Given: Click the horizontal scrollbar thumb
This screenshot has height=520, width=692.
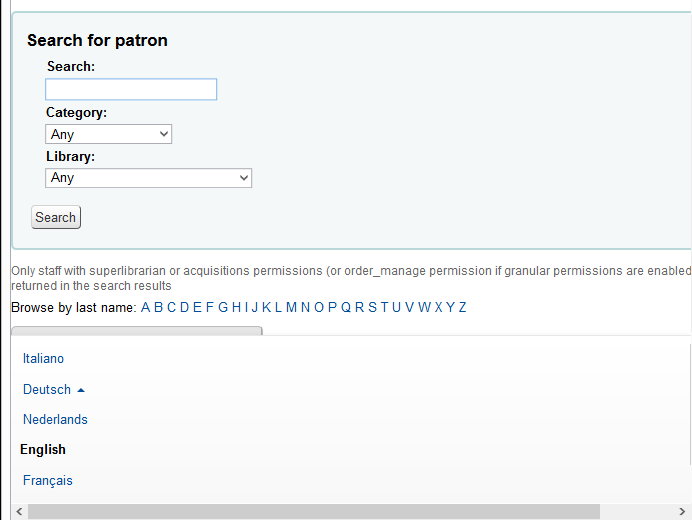Looking at the screenshot, I should coord(313,511).
